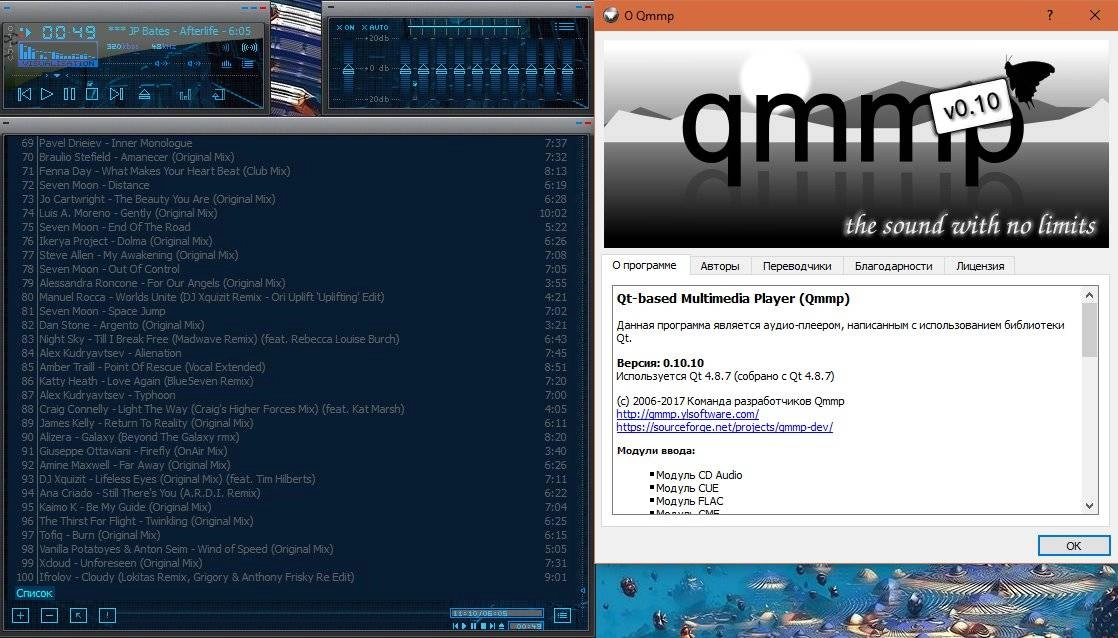Click the qmmp v0.10 logo banner

[856, 143]
